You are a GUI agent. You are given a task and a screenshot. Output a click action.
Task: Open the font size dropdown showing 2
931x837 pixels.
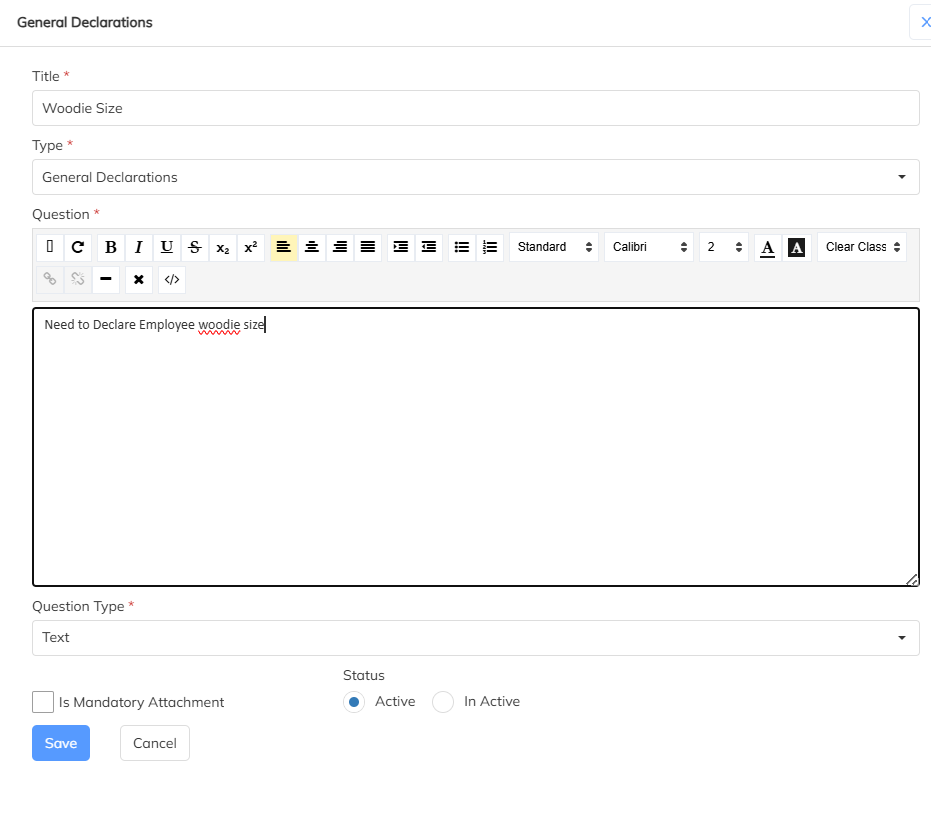tap(724, 247)
